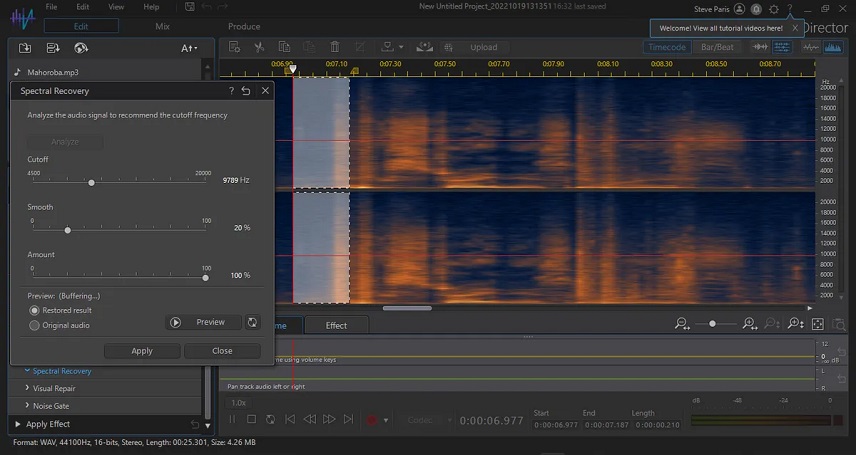Open the playback speed 1.0x selector
The height and width of the screenshot is (455, 856).
click(239, 403)
